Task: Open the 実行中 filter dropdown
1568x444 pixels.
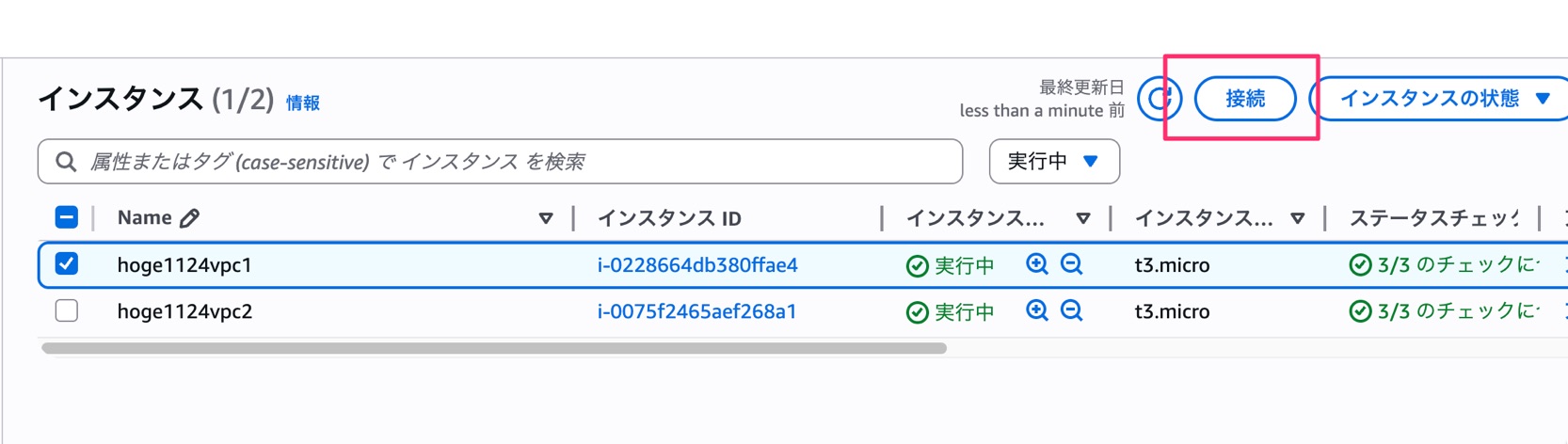Action: click(x=1053, y=162)
